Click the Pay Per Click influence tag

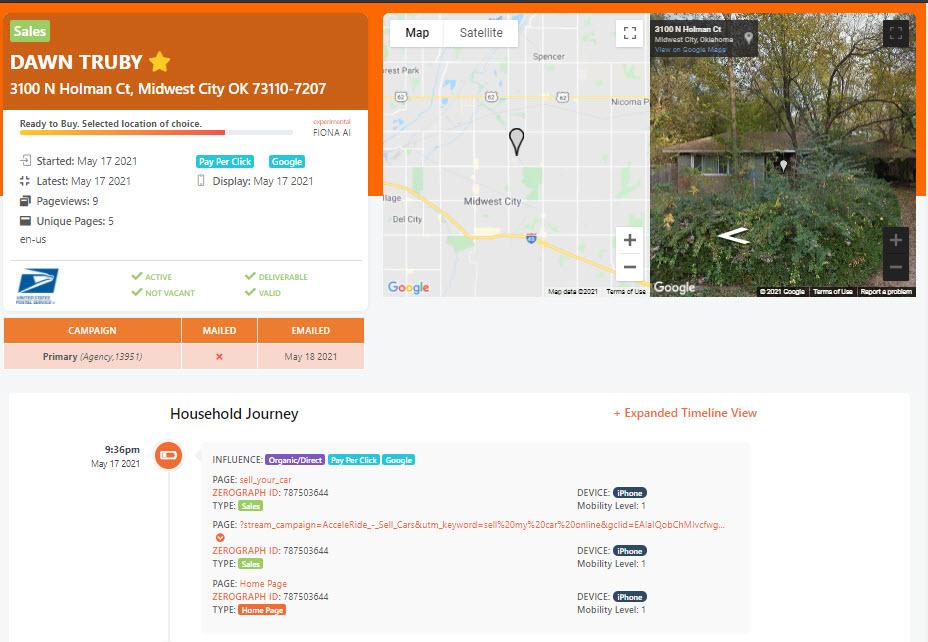pyautogui.click(x=354, y=460)
